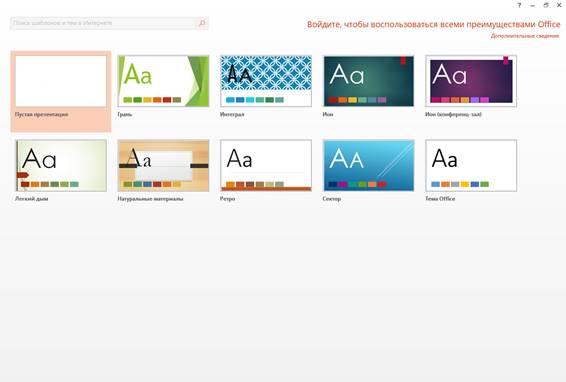Click the Пустая презентация label

[x=42, y=114]
